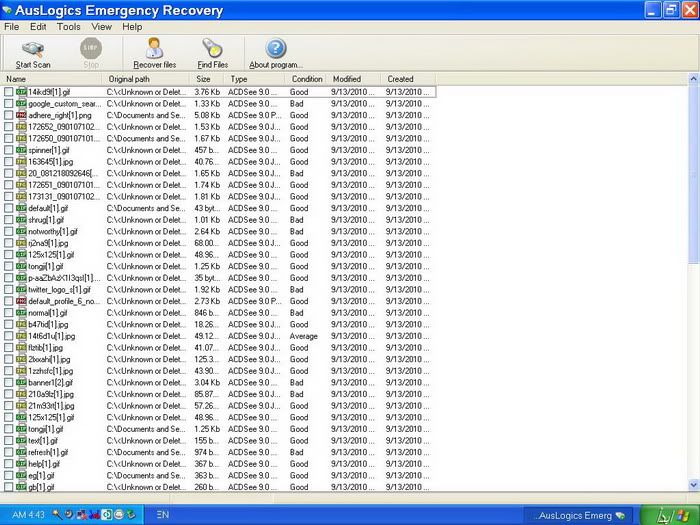Click the icon for gb[1].gif
The width and height of the screenshot is (700, 525).
point(21,487)
